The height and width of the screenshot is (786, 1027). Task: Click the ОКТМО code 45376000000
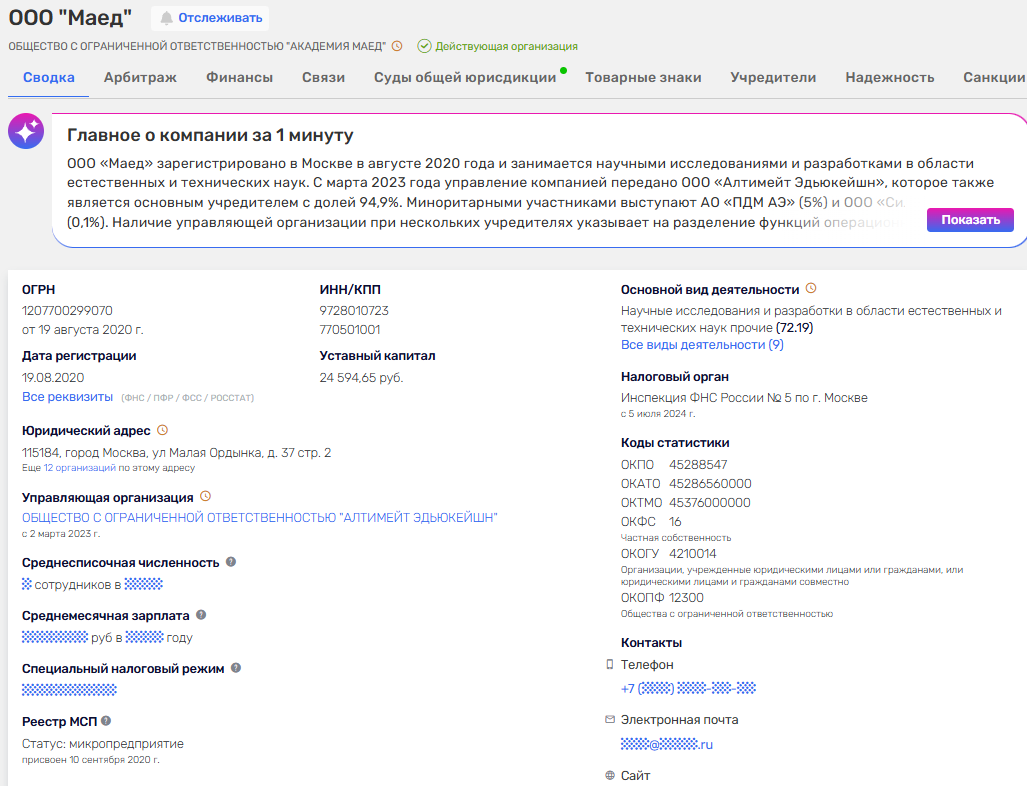pyautogui.click(x=709, y=502)
